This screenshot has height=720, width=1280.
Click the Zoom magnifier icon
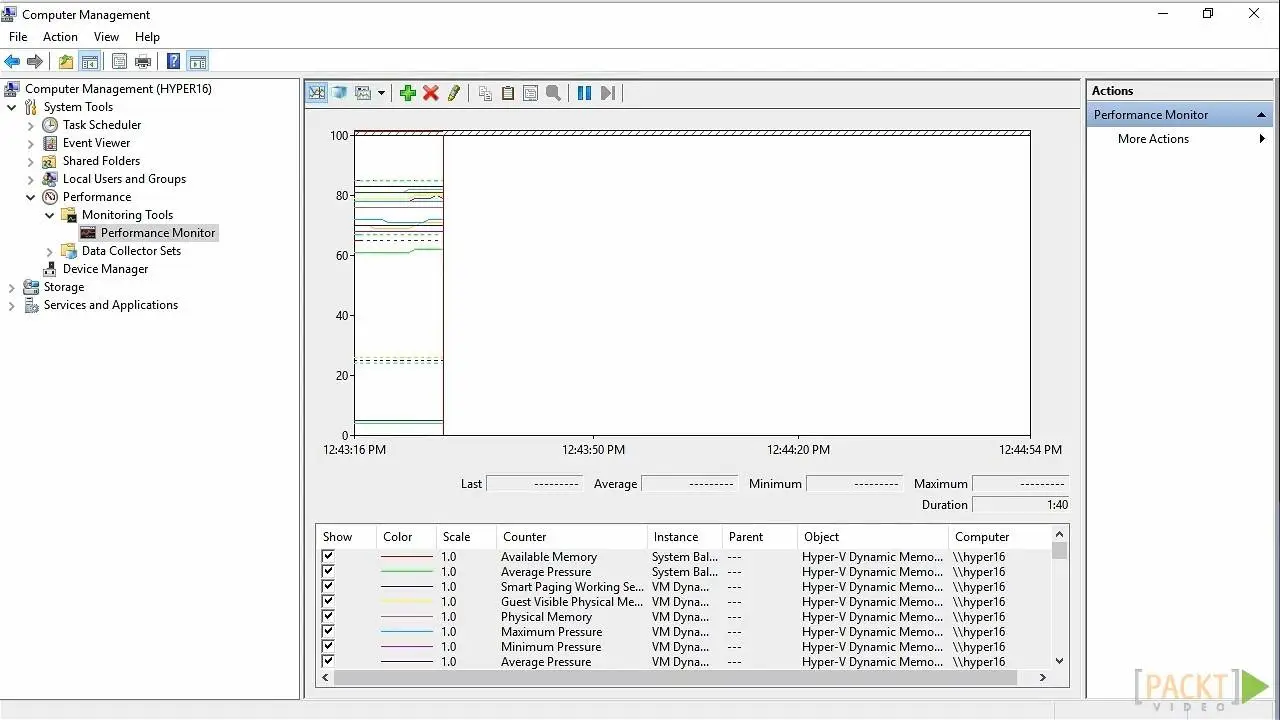point(553,93)
